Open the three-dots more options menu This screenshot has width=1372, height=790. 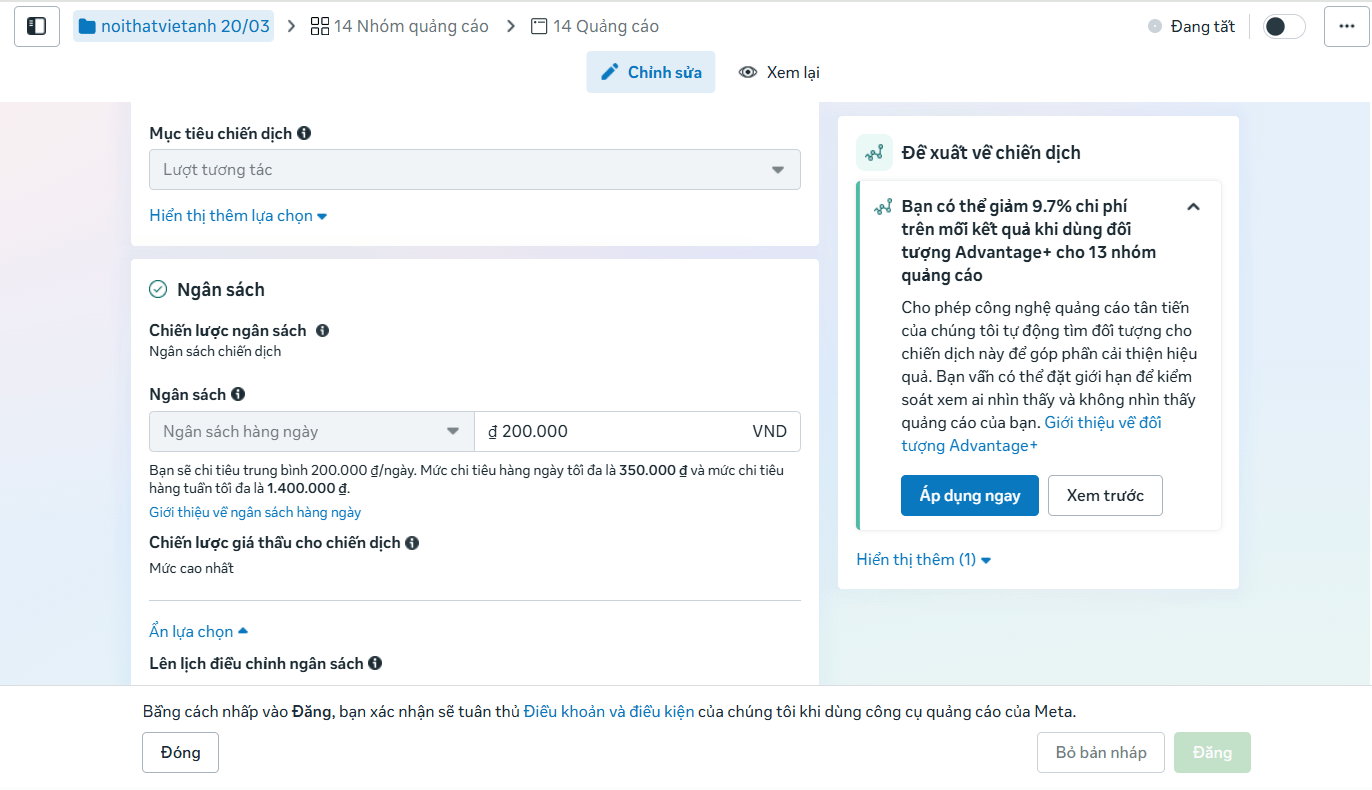pyautogui.click(x=1345, y=26)
